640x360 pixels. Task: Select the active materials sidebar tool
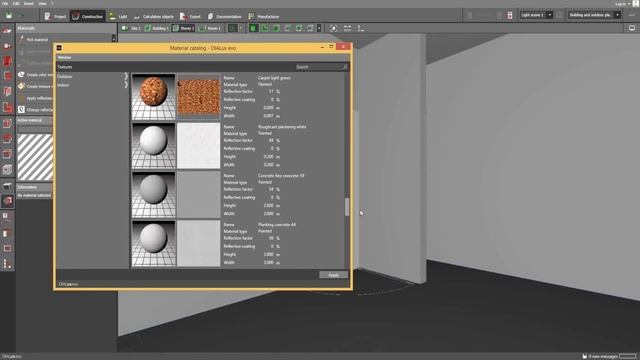[x=7, y=201]
